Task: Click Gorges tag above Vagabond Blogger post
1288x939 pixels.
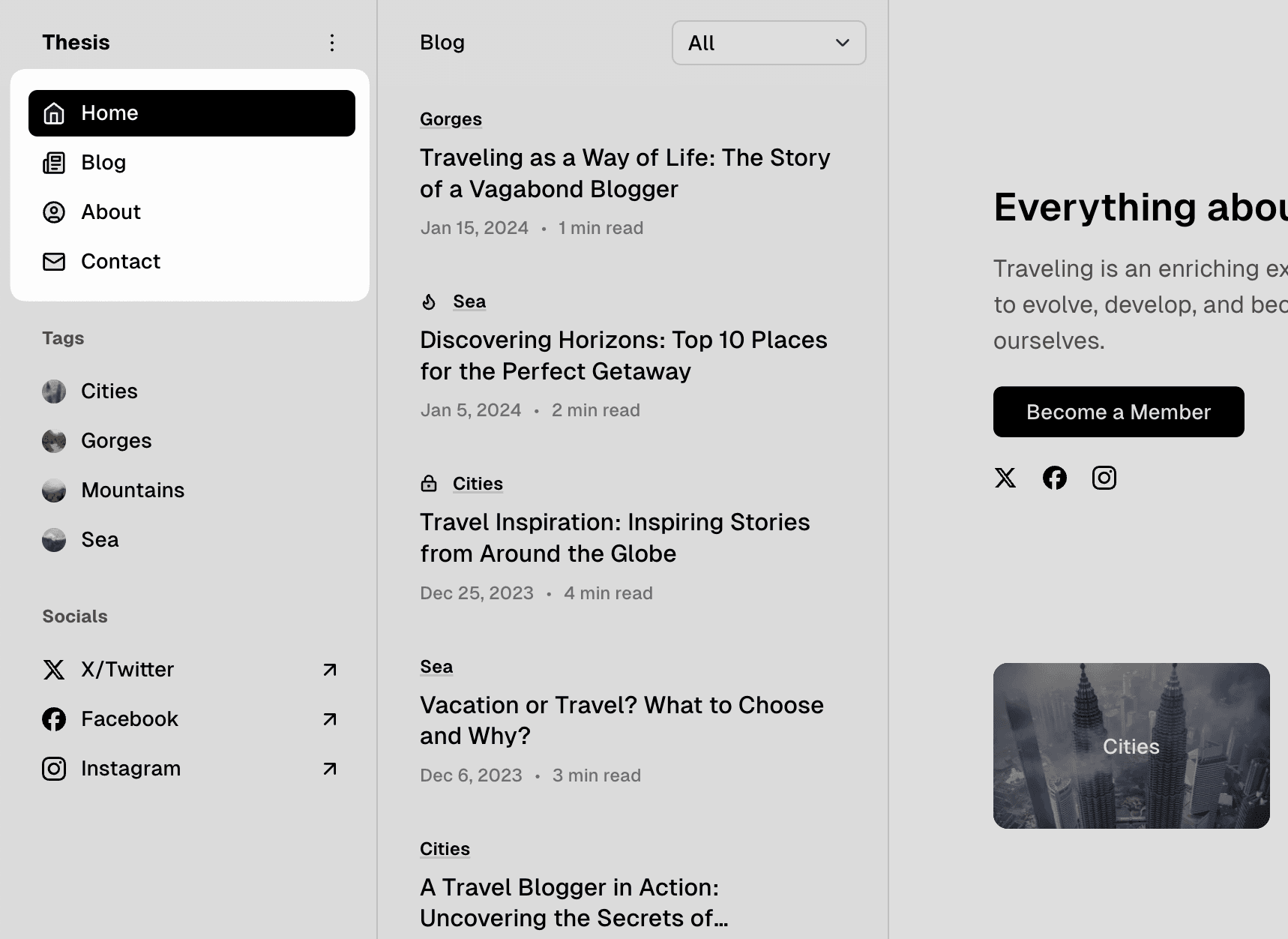Action: pyautogui.click(x=451, y=119)
